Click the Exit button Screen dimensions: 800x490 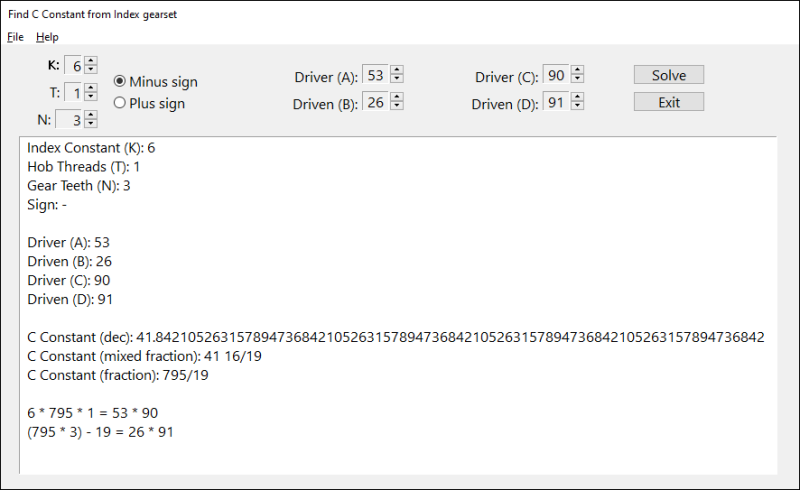(669, 102)
